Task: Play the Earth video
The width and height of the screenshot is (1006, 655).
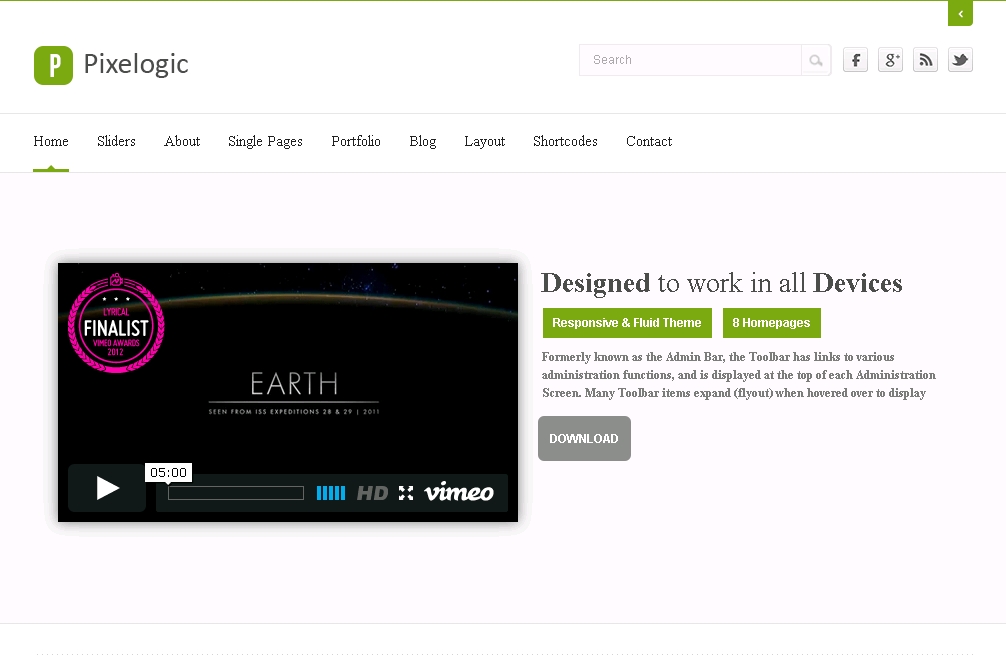Action: point(107,488)
